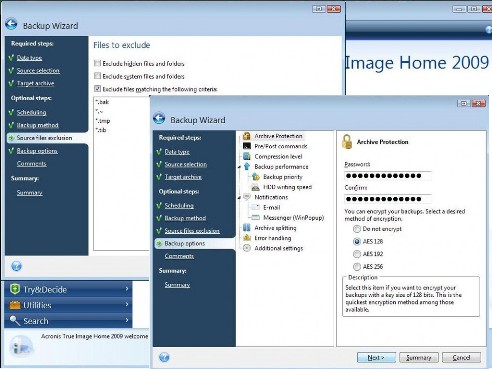Open help in the front Backup Wizard

coord(164,357)
